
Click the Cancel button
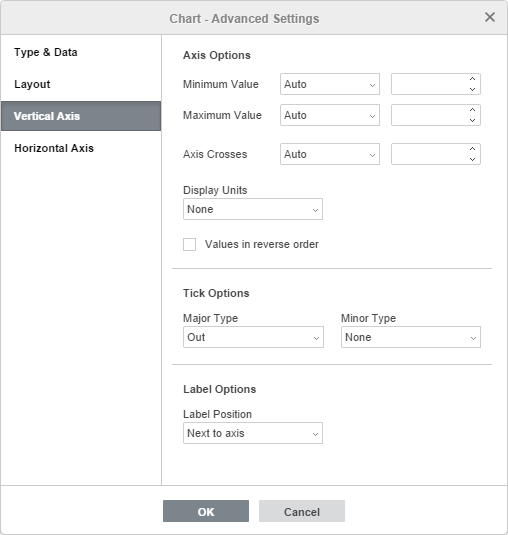(302, 511)
